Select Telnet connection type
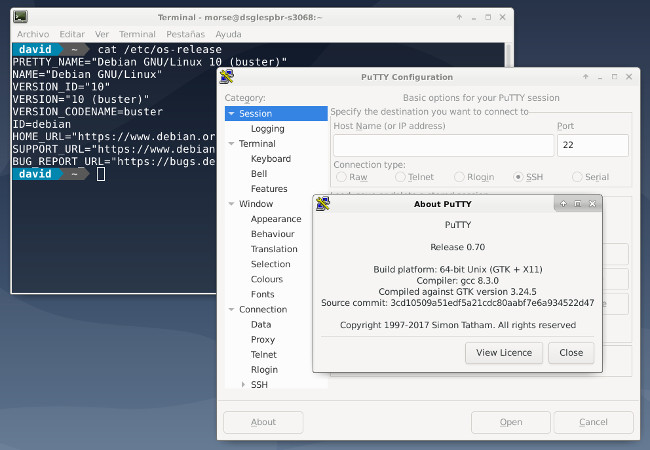650x450 pixels. coord(414,177)
